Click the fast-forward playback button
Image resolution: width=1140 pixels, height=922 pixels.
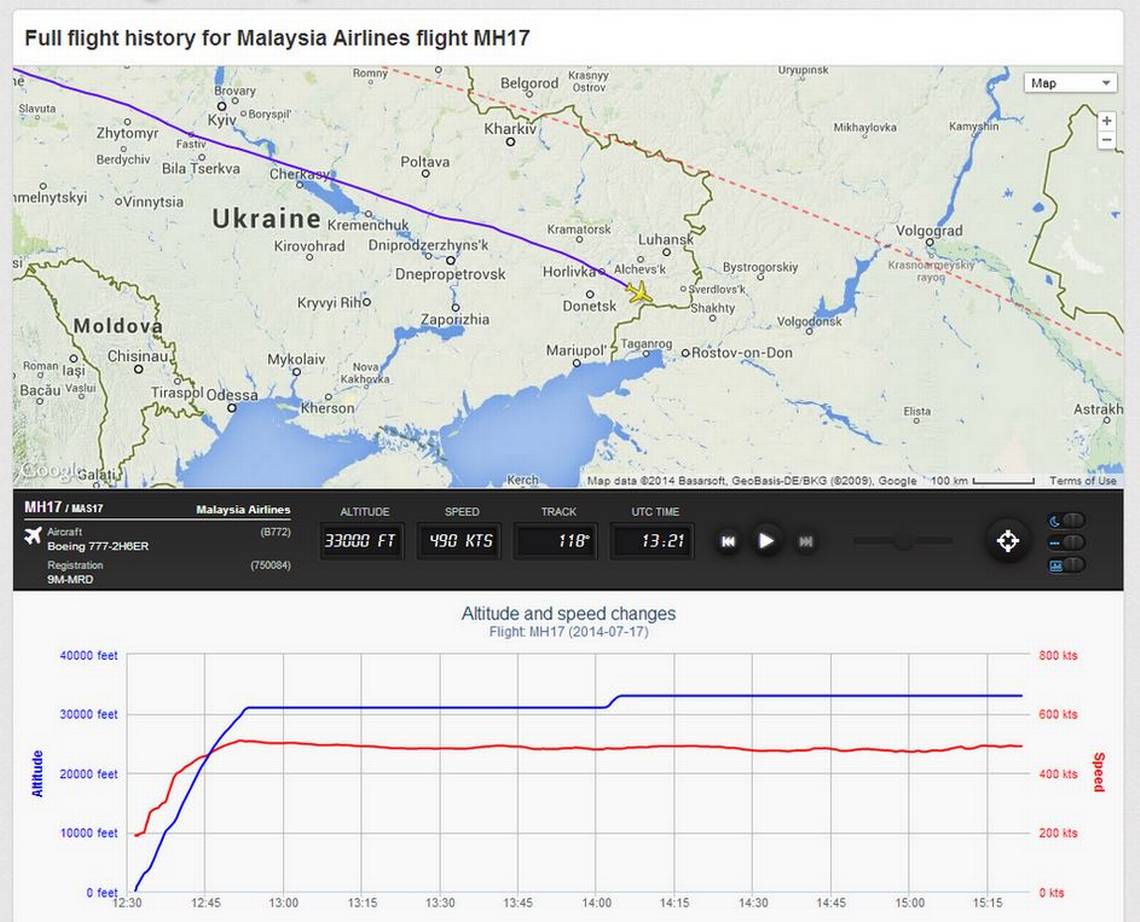[x=806, y=541]
